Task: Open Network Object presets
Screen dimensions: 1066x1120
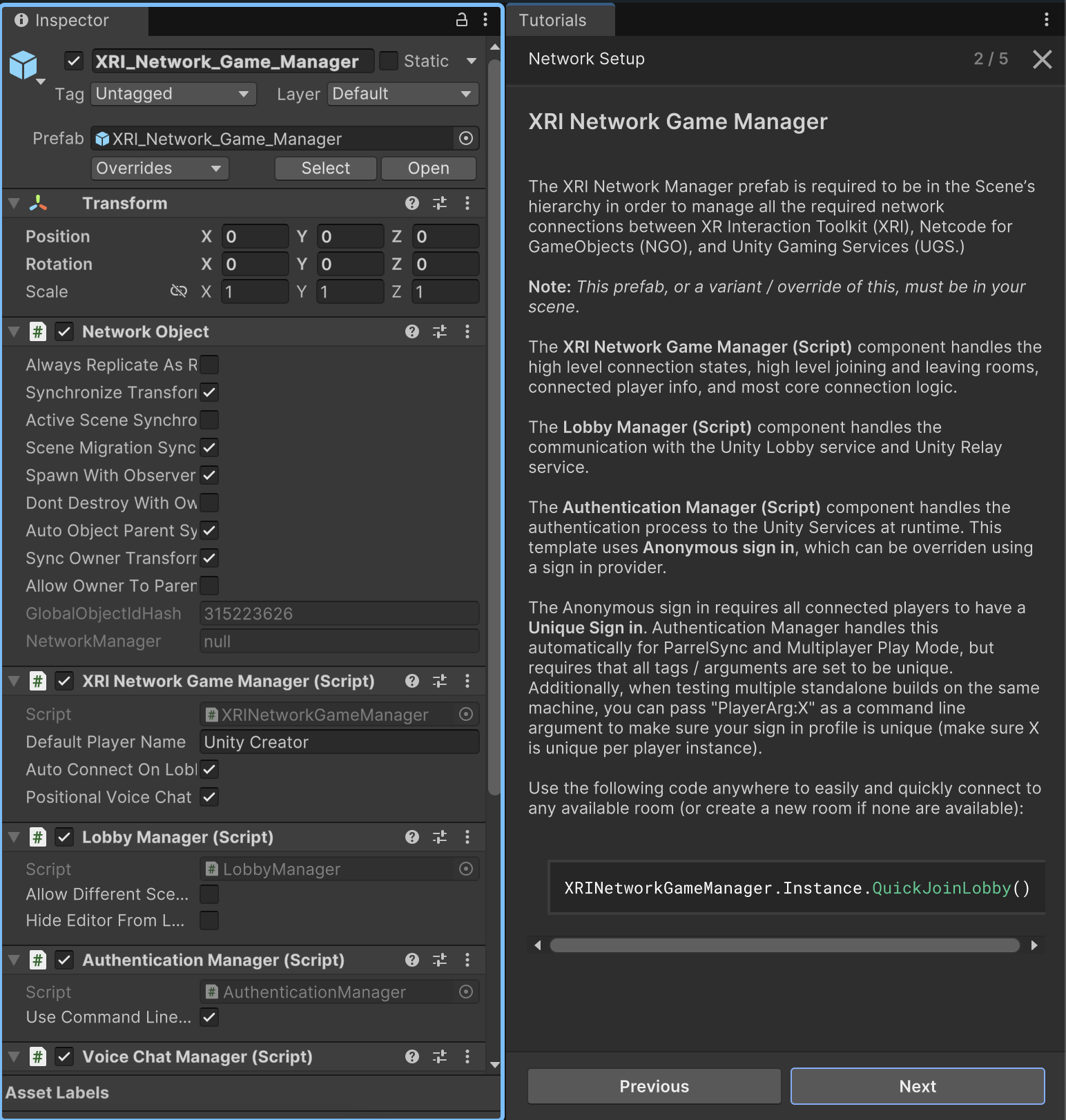Action: (440, 331)
